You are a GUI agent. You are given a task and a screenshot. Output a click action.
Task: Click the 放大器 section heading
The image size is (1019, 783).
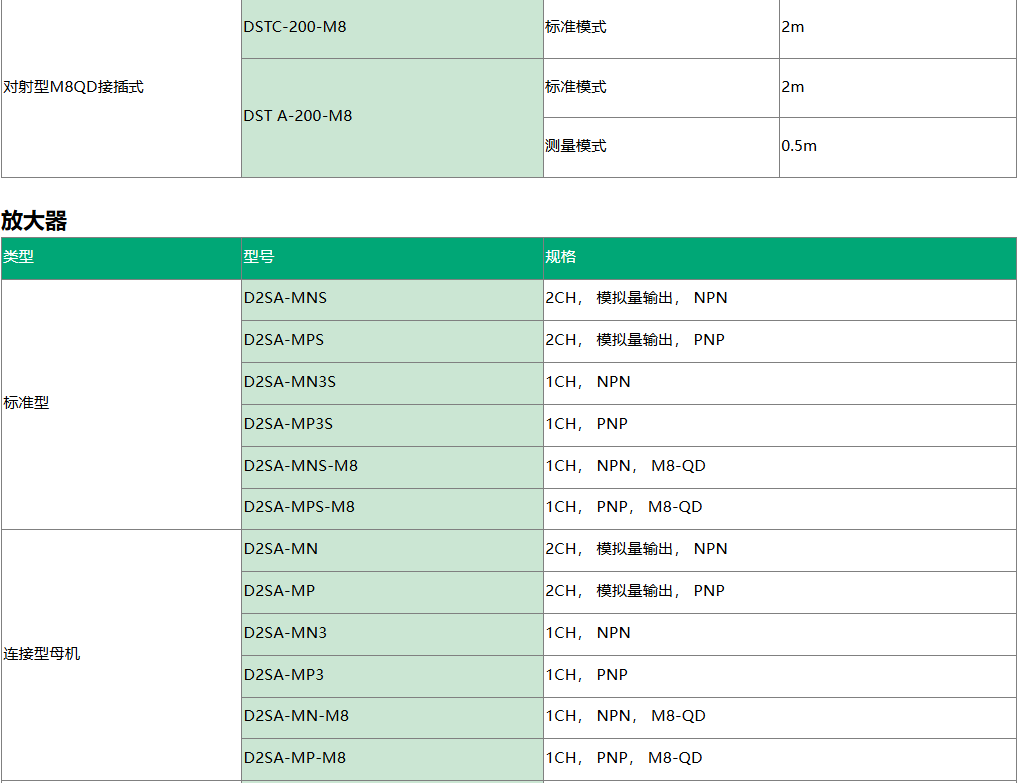(x=34, y=221)
